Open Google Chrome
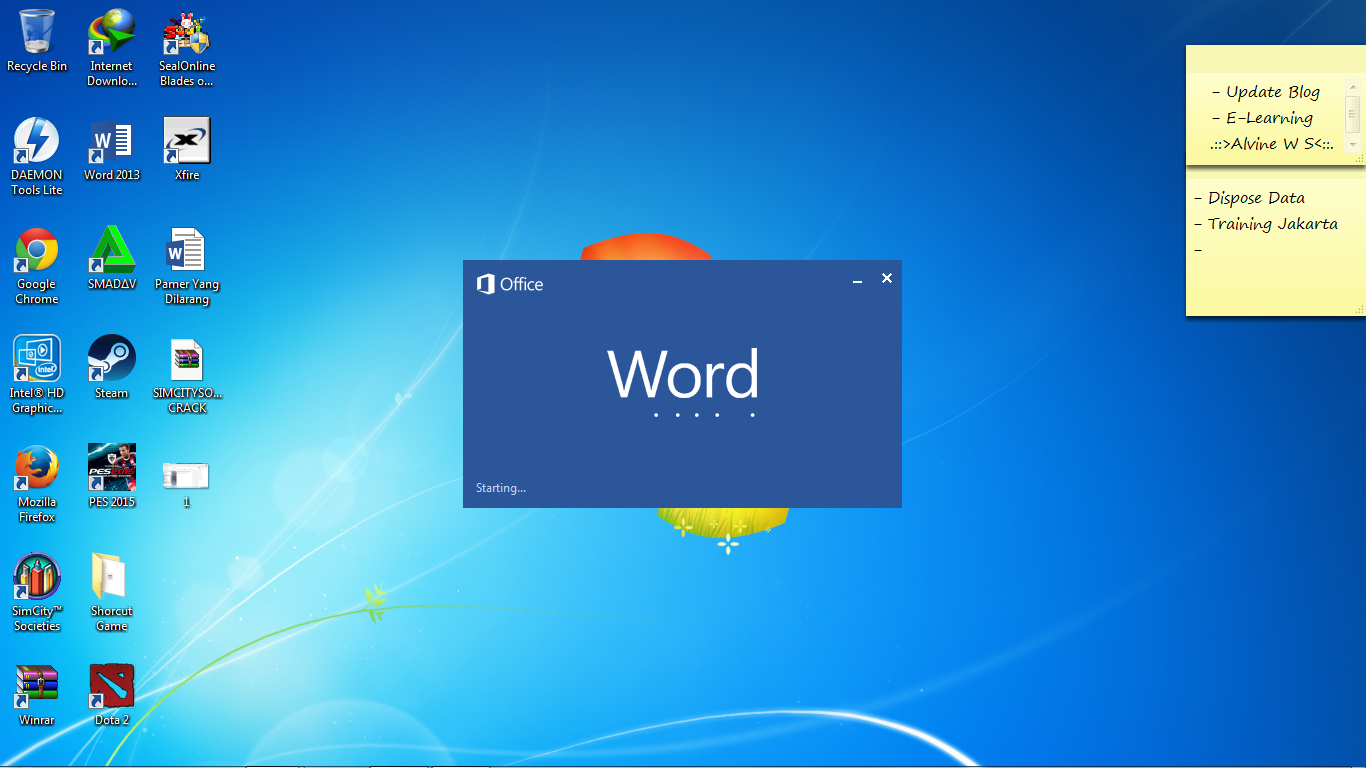The width and height of the screenshot is (1366, 768). tap(37, 255)
